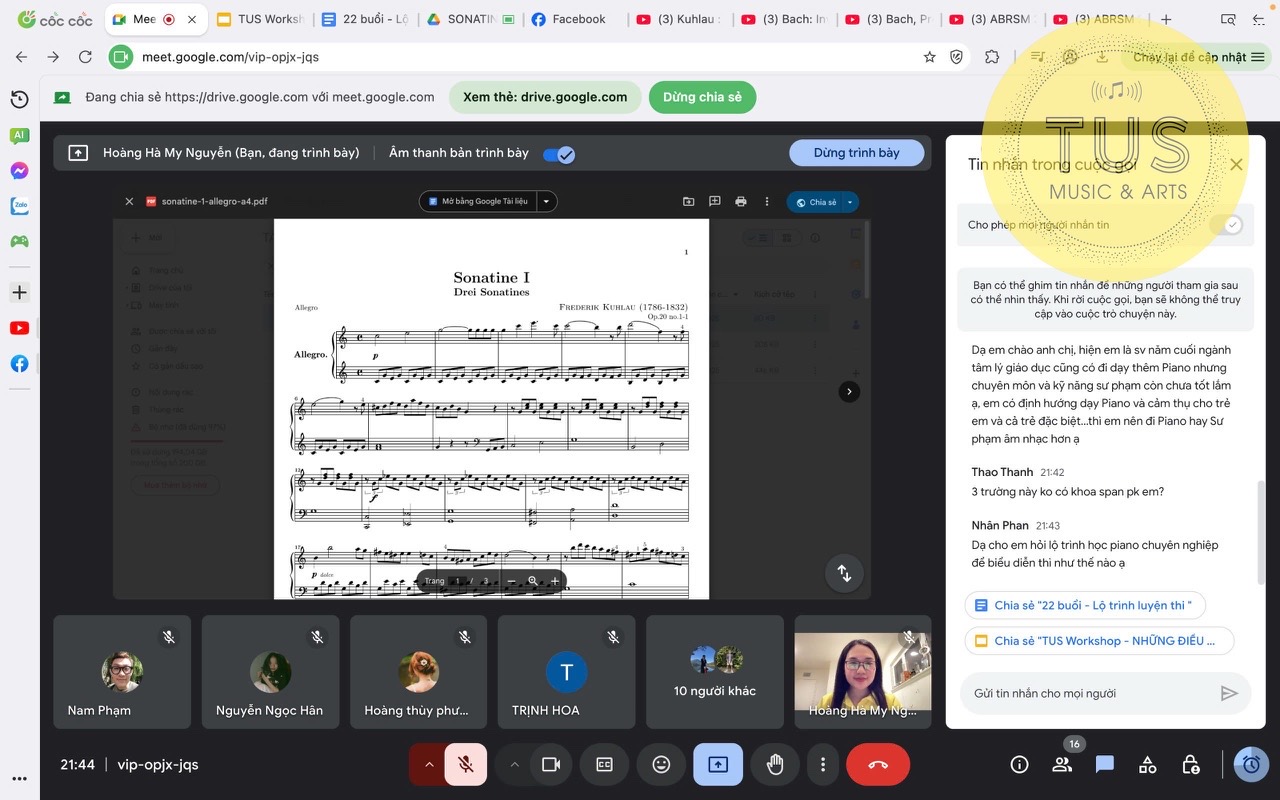Switch to the '(3) Bach: In' tab

(x=785, y=19)
